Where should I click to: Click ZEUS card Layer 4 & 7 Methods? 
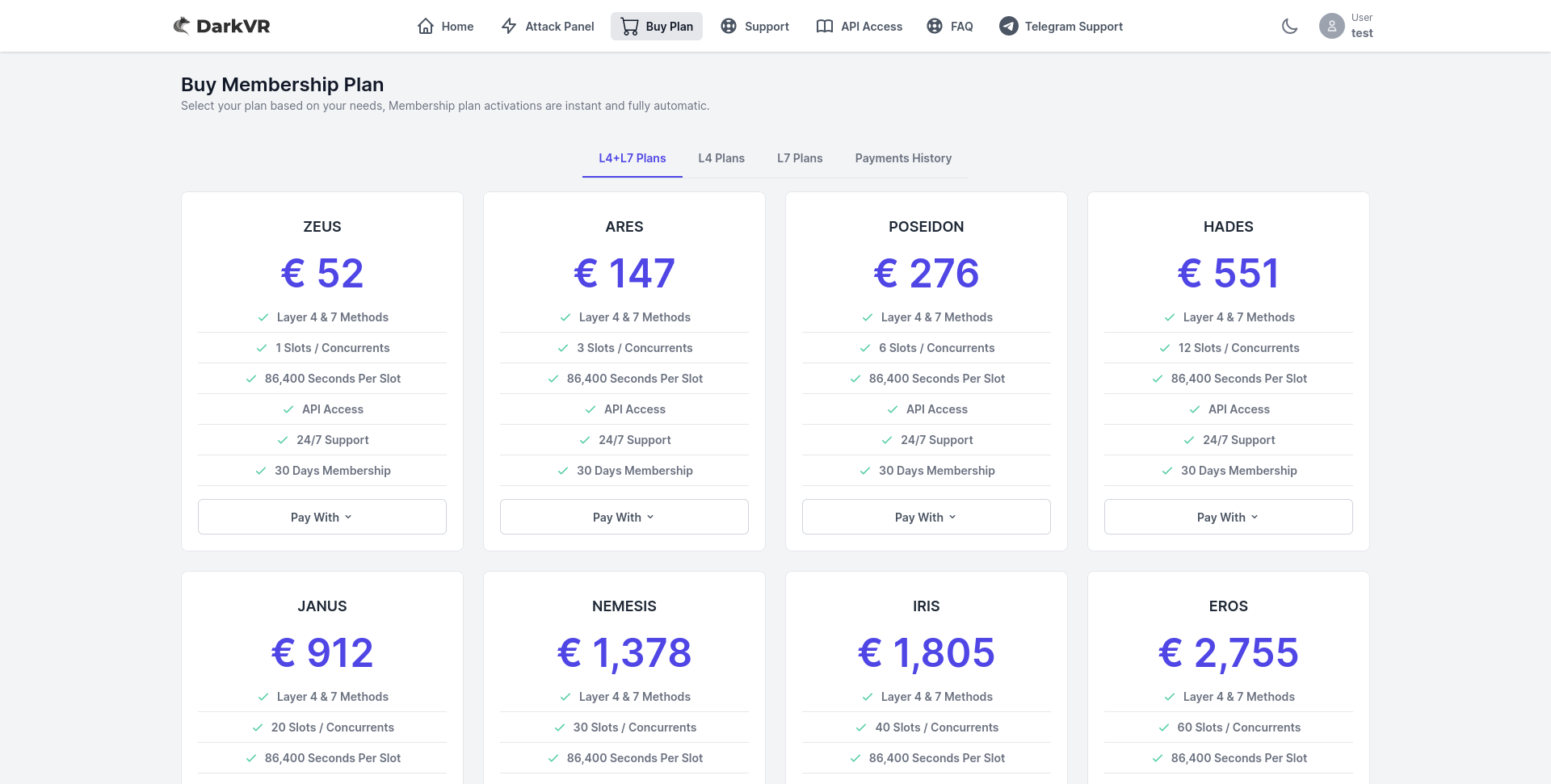(x=333, y=317)
